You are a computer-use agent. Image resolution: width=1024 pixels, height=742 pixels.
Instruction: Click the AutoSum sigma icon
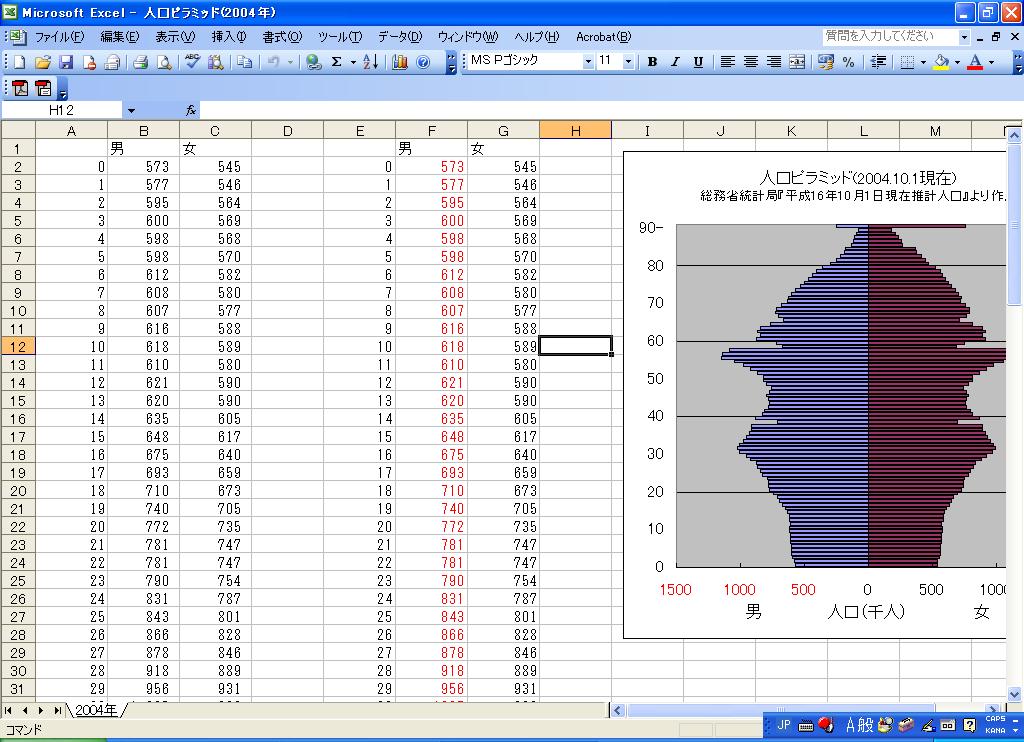(x=337, y=62)
